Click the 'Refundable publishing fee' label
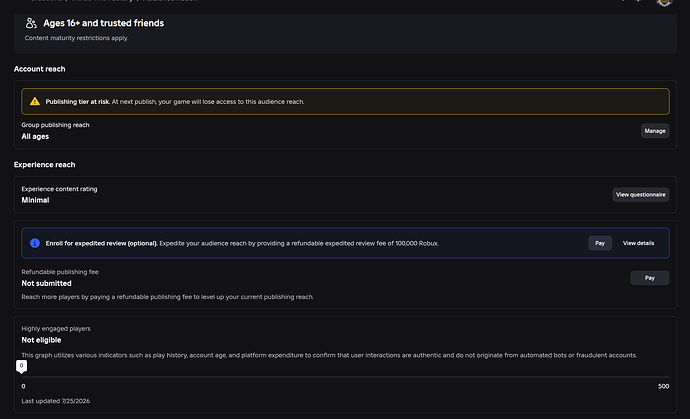690x419 pixels. pyautogui.click(x=60, y=272)
